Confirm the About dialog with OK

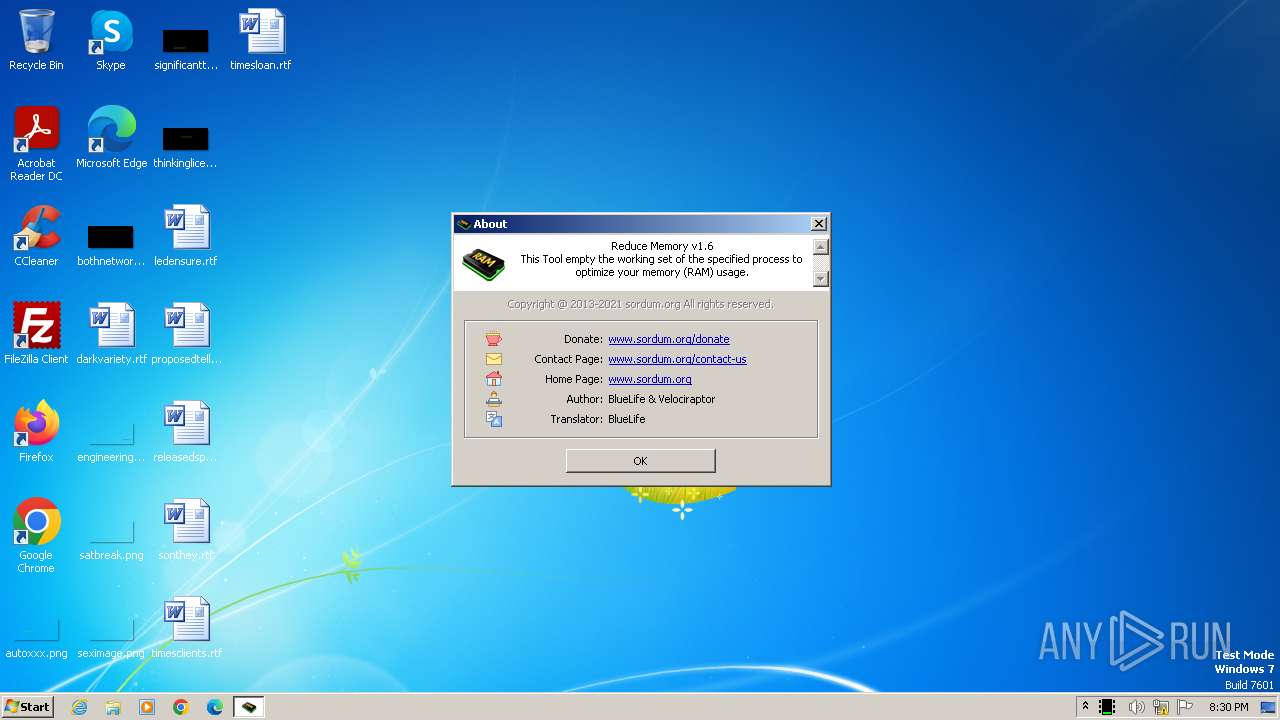pyautogui.click(x=640, y=461)
